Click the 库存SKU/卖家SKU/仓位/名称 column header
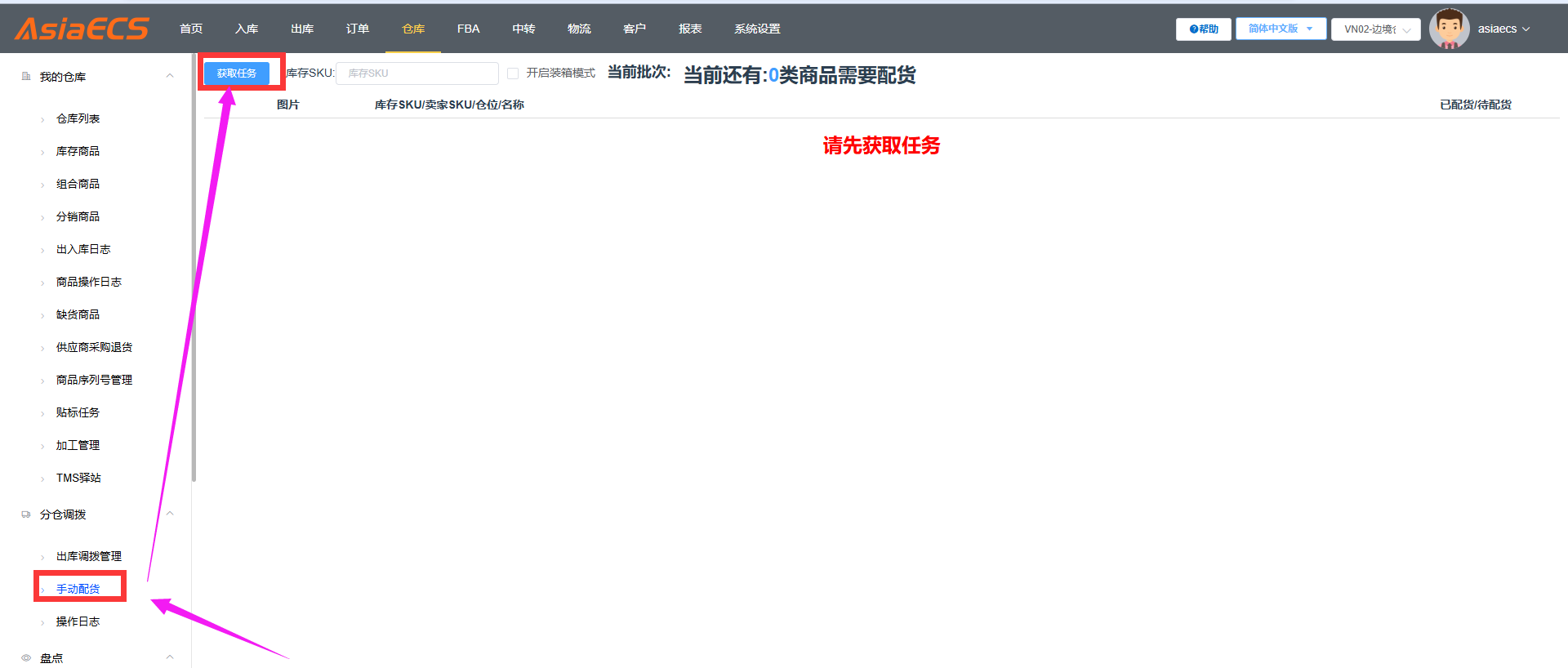Image resolution: width=1568 pixels, height=668 pixels. 449,105
